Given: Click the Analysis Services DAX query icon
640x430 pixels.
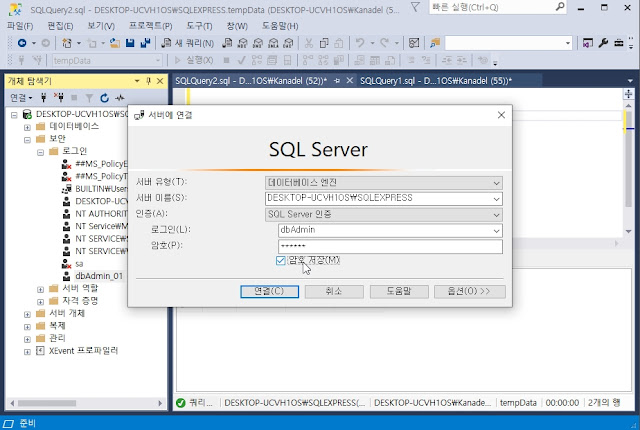Looking at the screenshot, I should coord(288,43).
